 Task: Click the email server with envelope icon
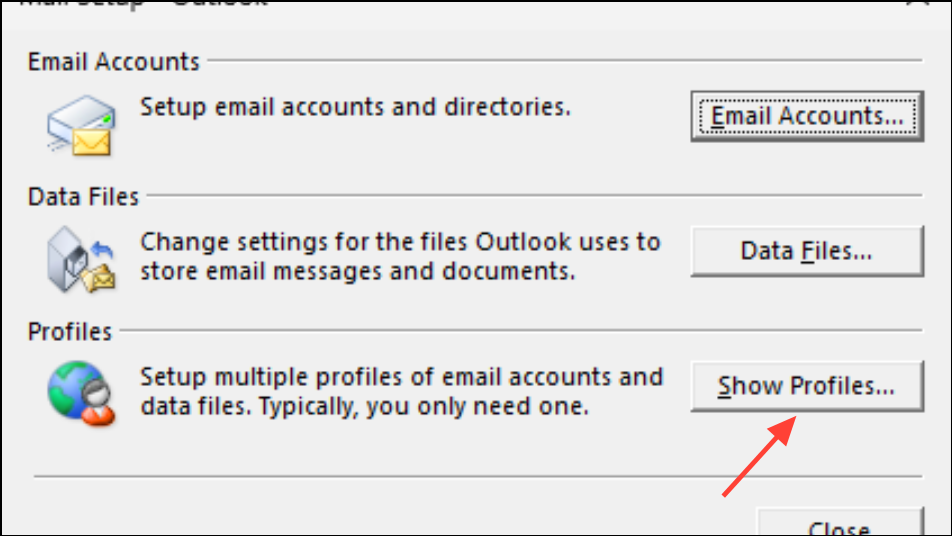[x=81, y=126]
